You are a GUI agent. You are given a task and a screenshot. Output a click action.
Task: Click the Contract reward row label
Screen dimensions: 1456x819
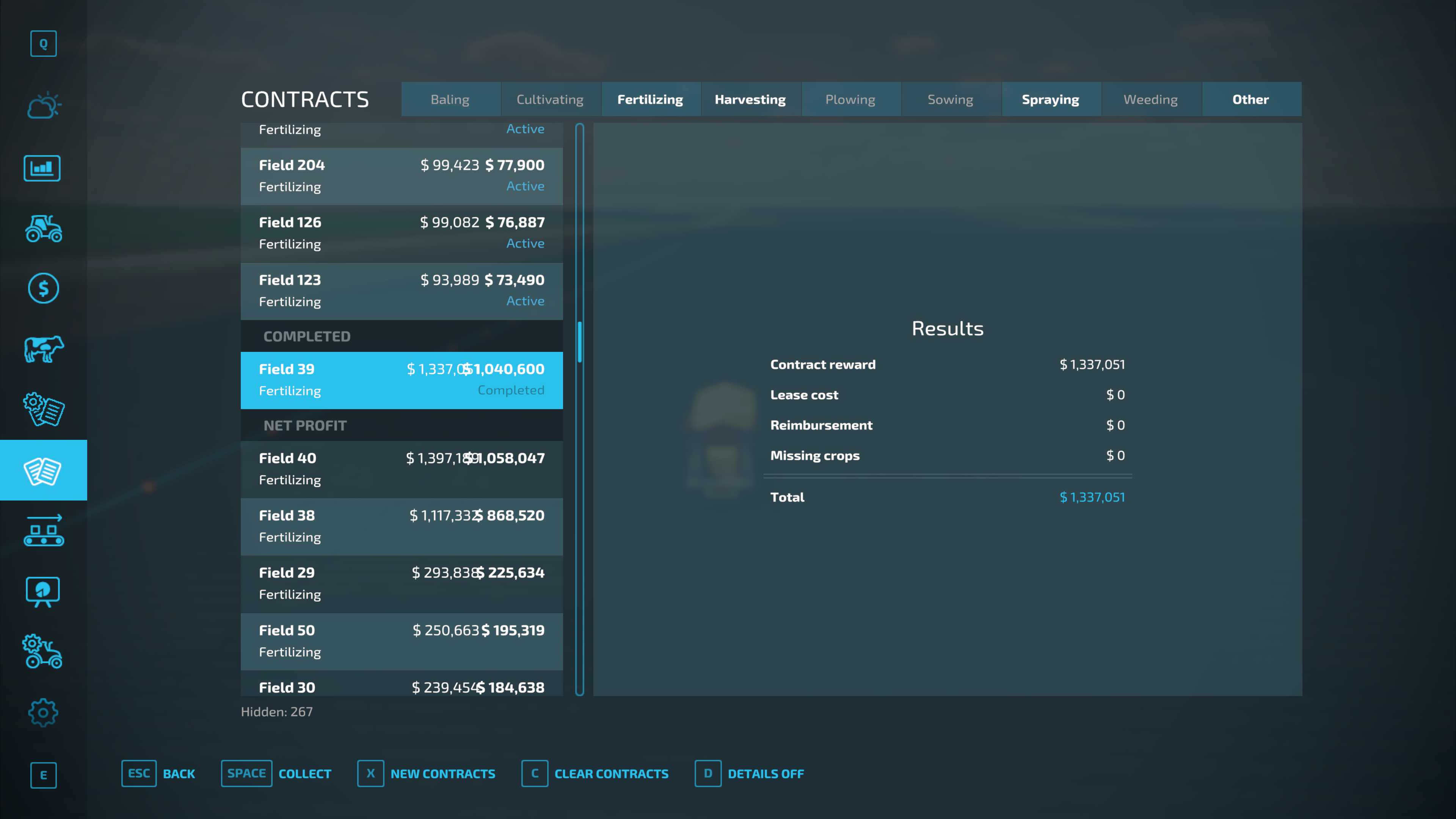[823, 364]
